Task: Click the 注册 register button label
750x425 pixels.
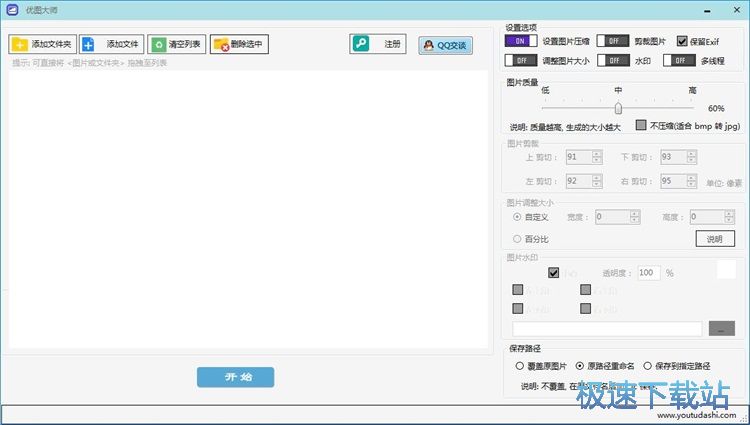Action: tap(392, 44)
